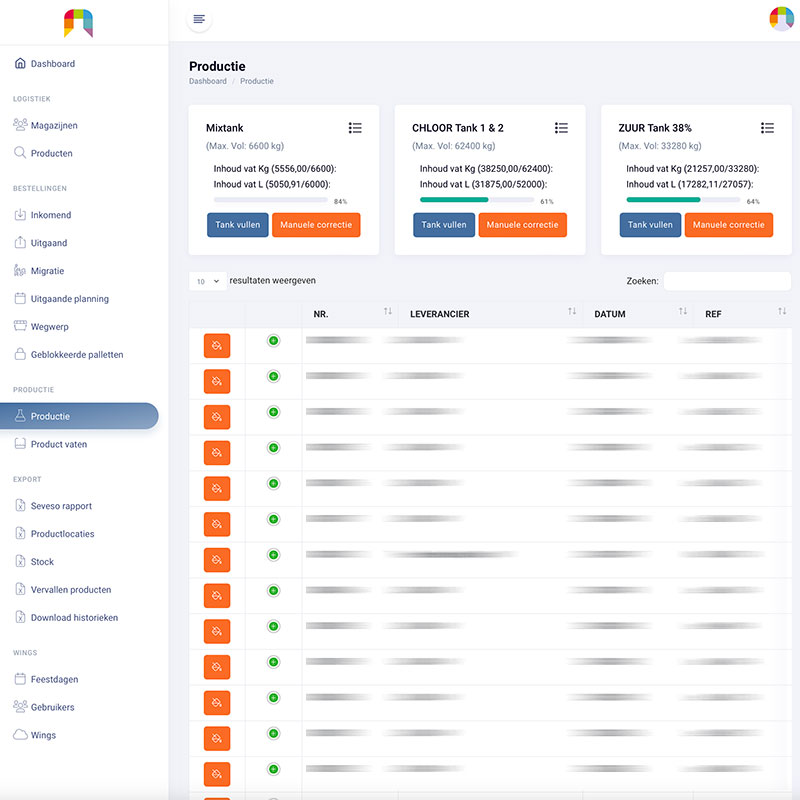Click Mixtank 84% progress bar
Viewport: 800px width, 800px height.
(x=270, y=200)
